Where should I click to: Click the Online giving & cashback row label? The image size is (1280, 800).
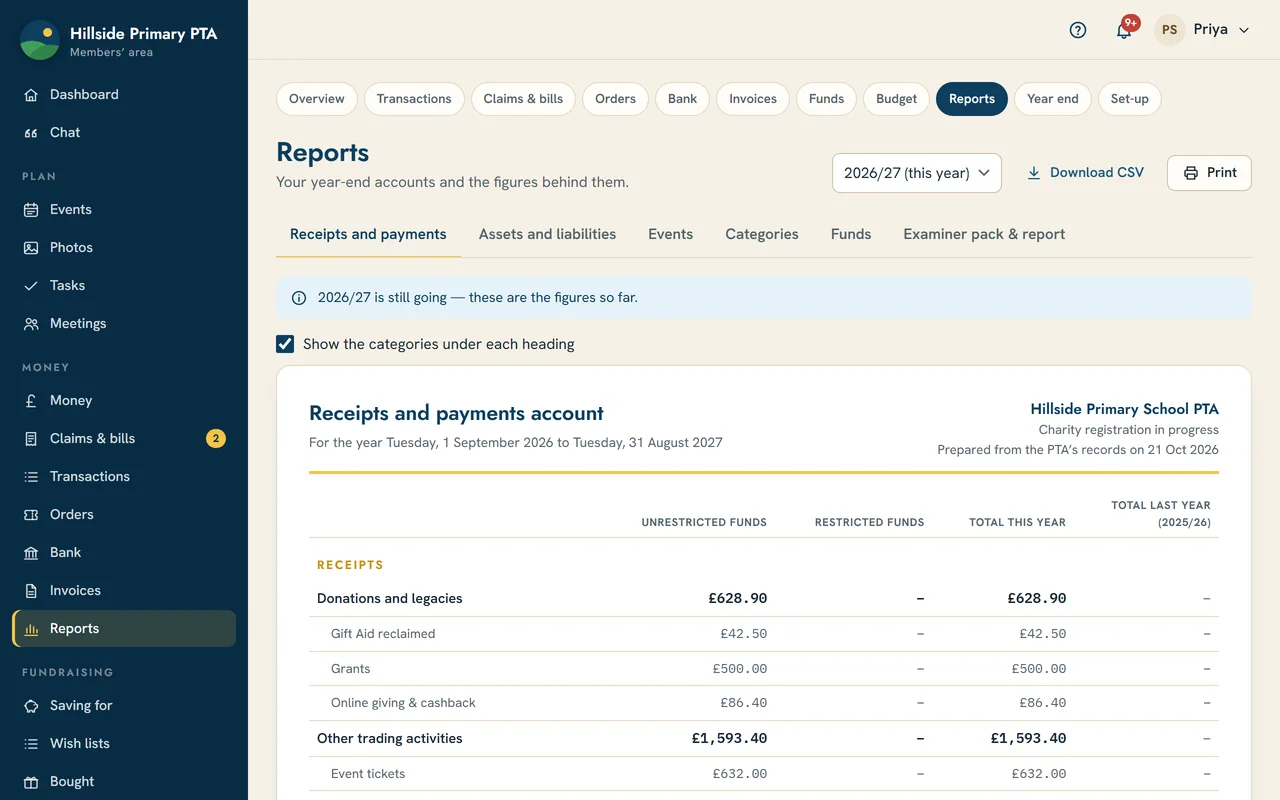[403, 703]
